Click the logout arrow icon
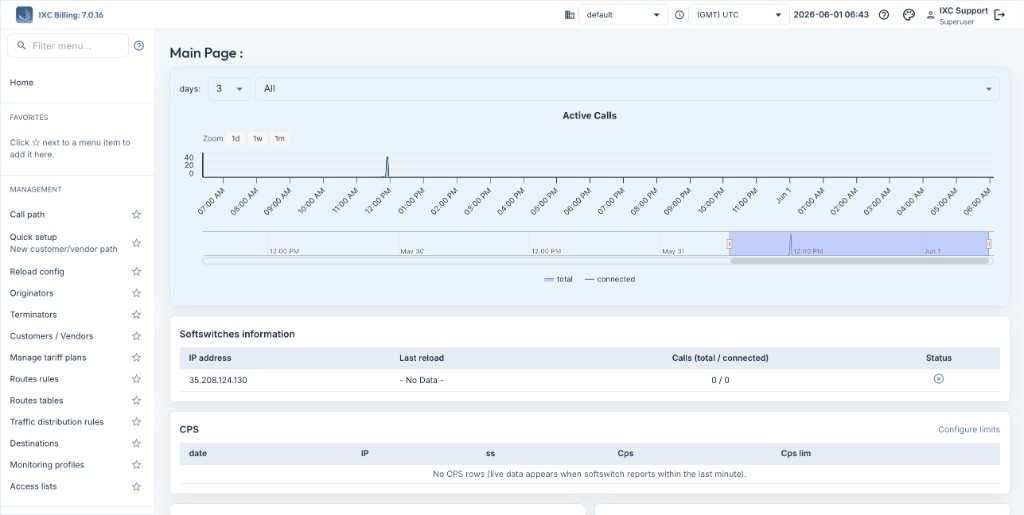 pyautogui.click(x=999, y=14)
